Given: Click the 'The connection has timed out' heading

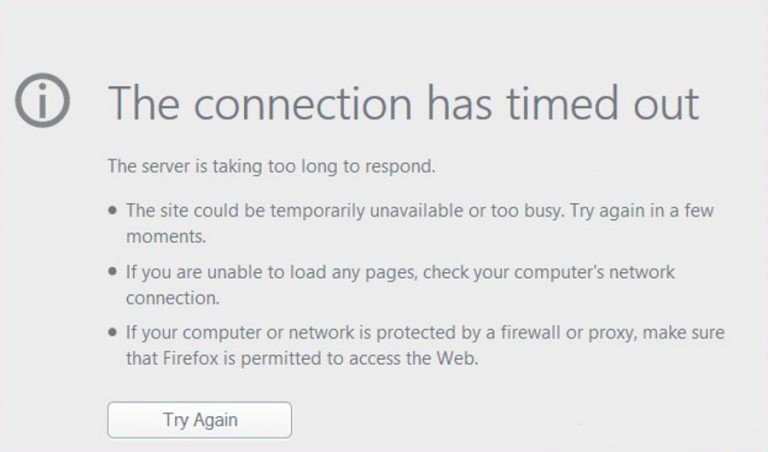Looking at the screenshot, I should [x=403, y=103].
